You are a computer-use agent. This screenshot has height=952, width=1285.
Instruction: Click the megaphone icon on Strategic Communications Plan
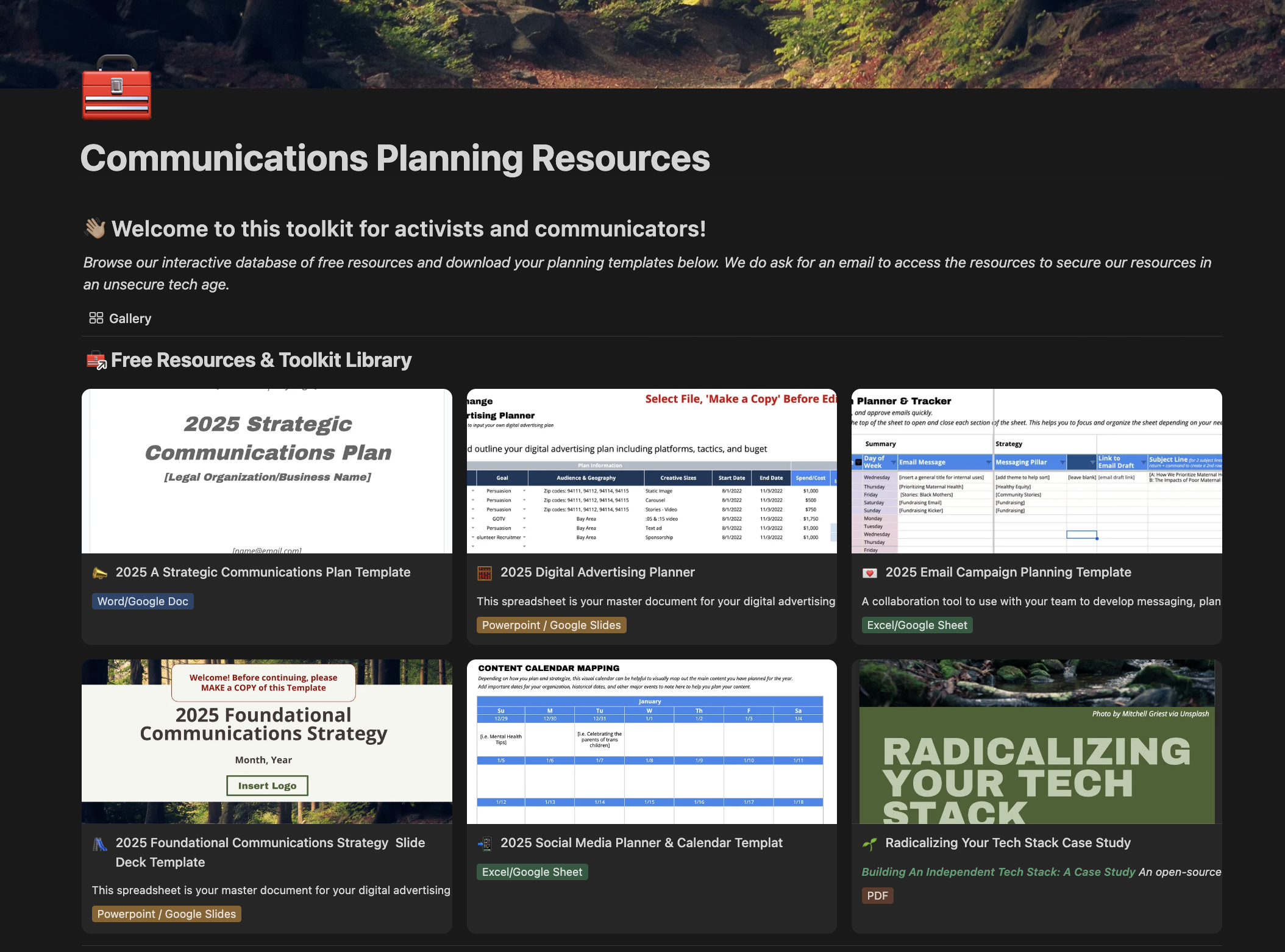(100, 573)
